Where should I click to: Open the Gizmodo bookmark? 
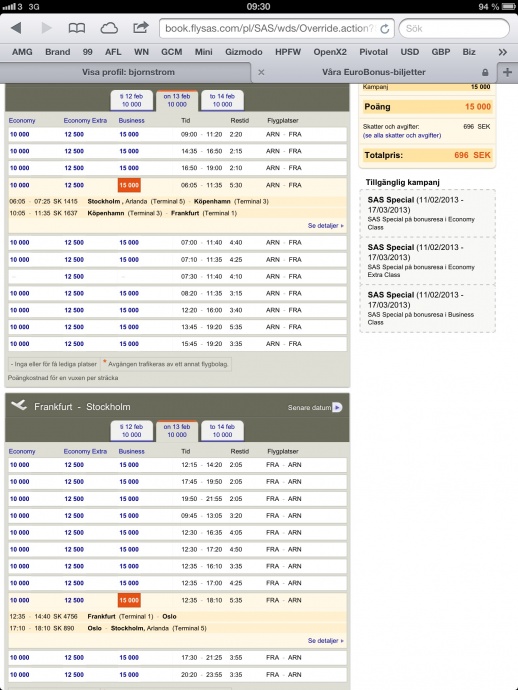[243, 52]
